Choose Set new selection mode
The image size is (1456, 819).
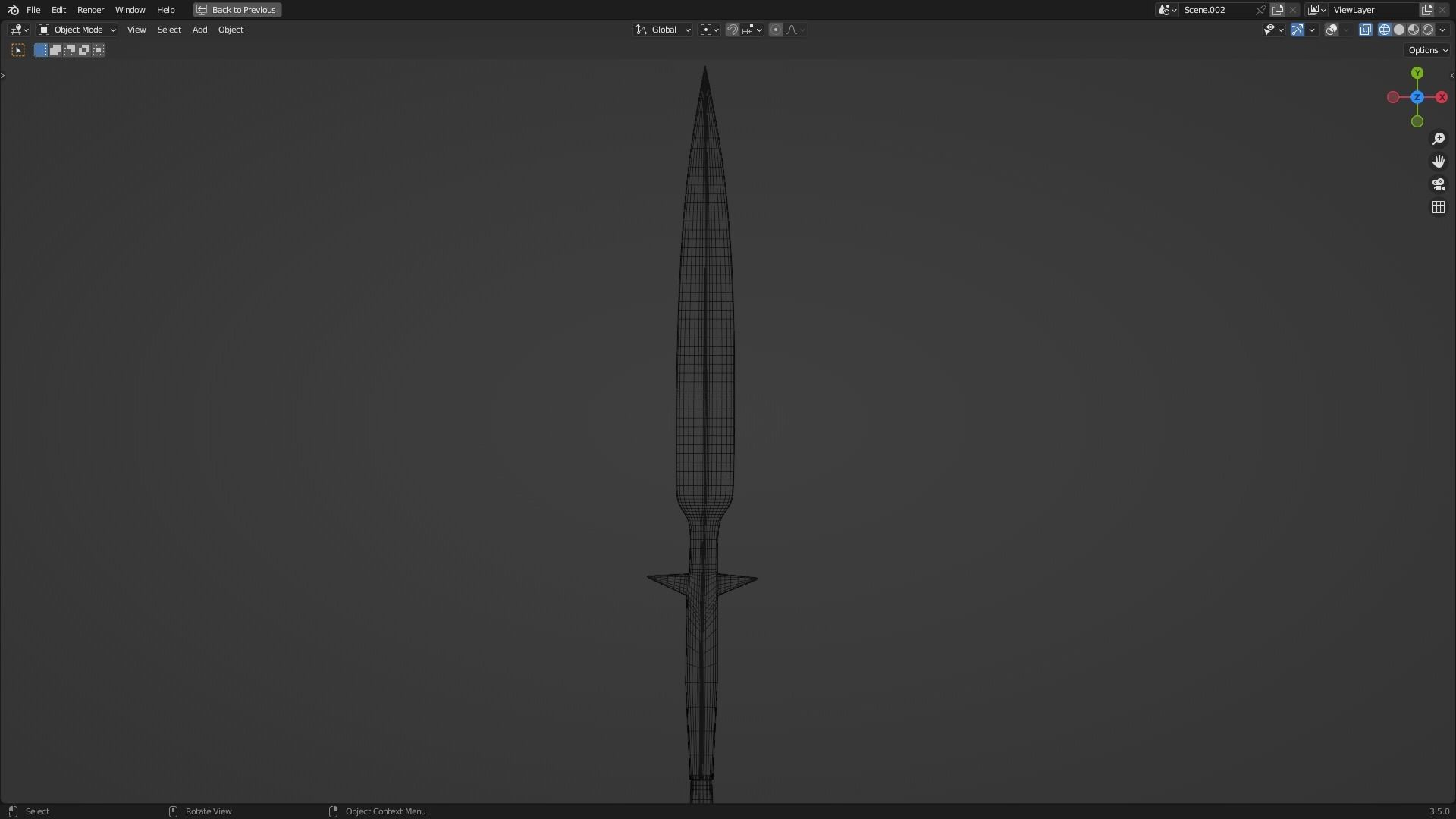pos(41,50)
